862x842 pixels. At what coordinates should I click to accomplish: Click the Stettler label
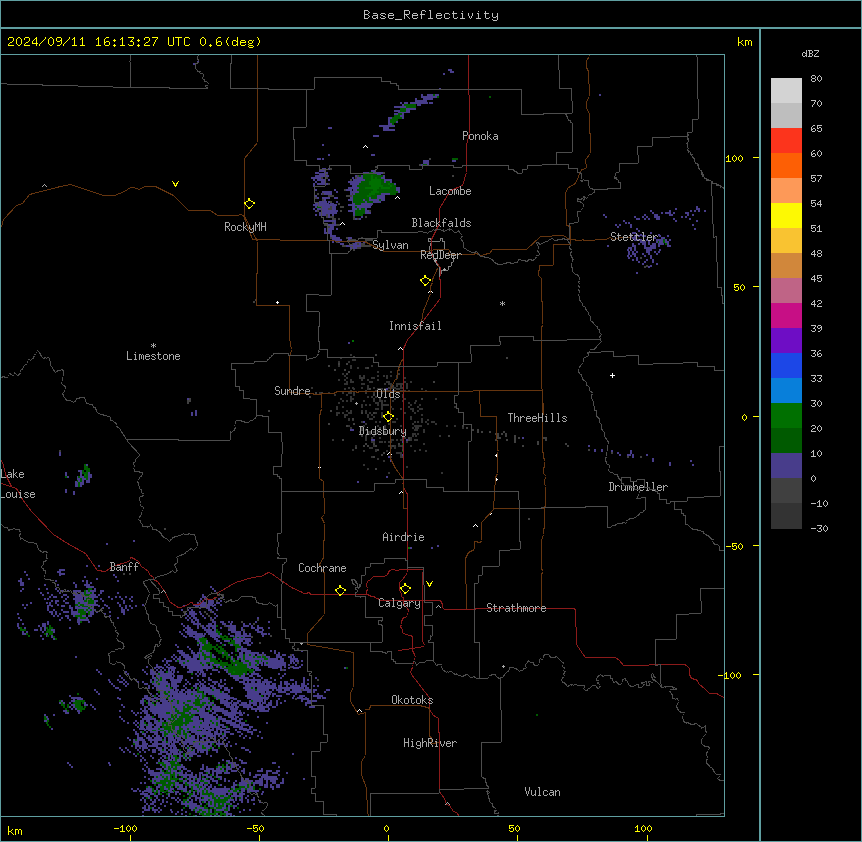(634, 237)
